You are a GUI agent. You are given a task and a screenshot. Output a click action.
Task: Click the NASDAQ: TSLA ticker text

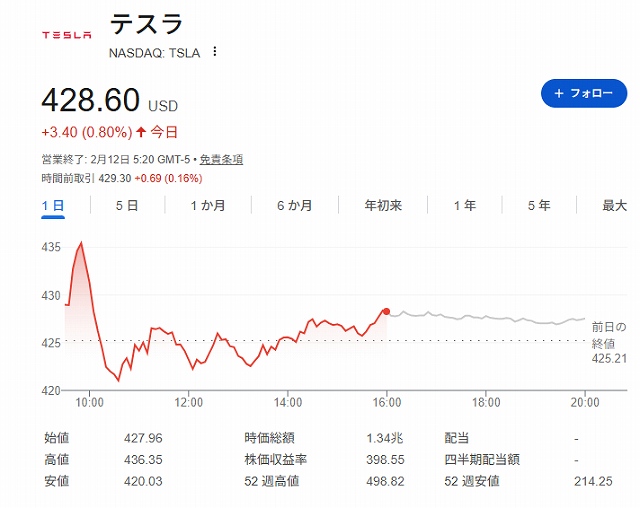click(x=154, y=52)
